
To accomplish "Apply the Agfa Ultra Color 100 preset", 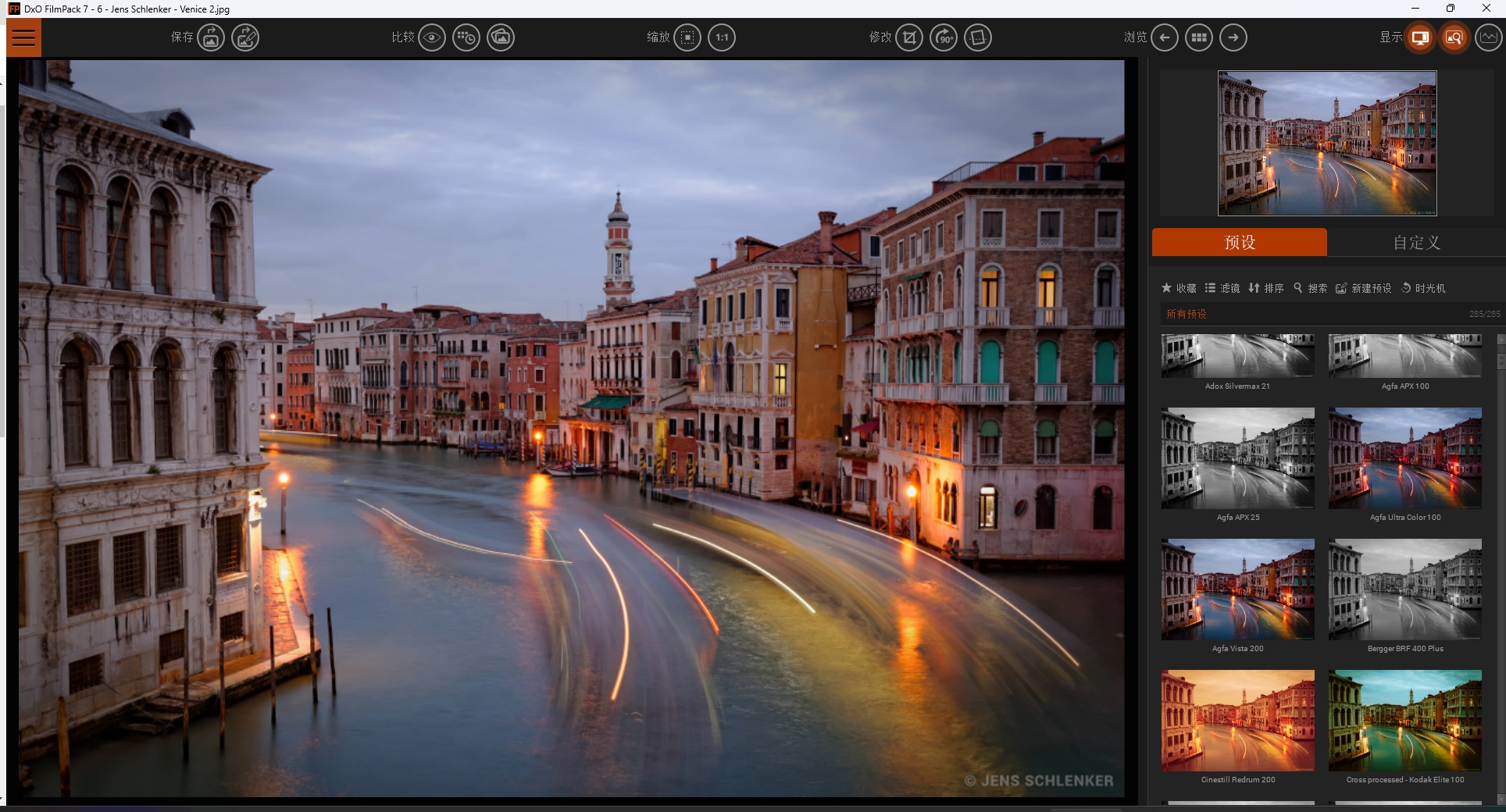I will [x=1404, y=458].
